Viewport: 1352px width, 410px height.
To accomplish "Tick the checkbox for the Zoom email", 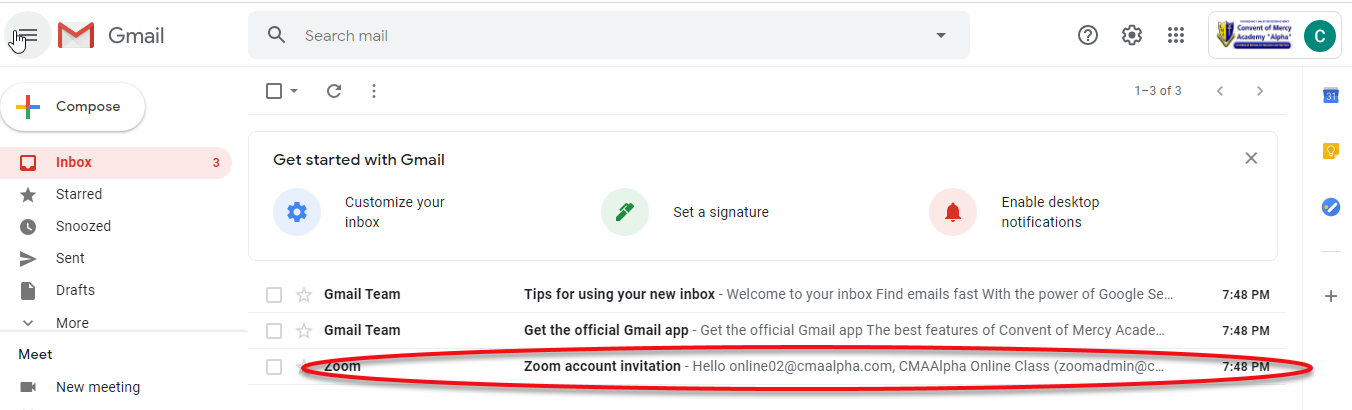I will (x=274, y=367).
